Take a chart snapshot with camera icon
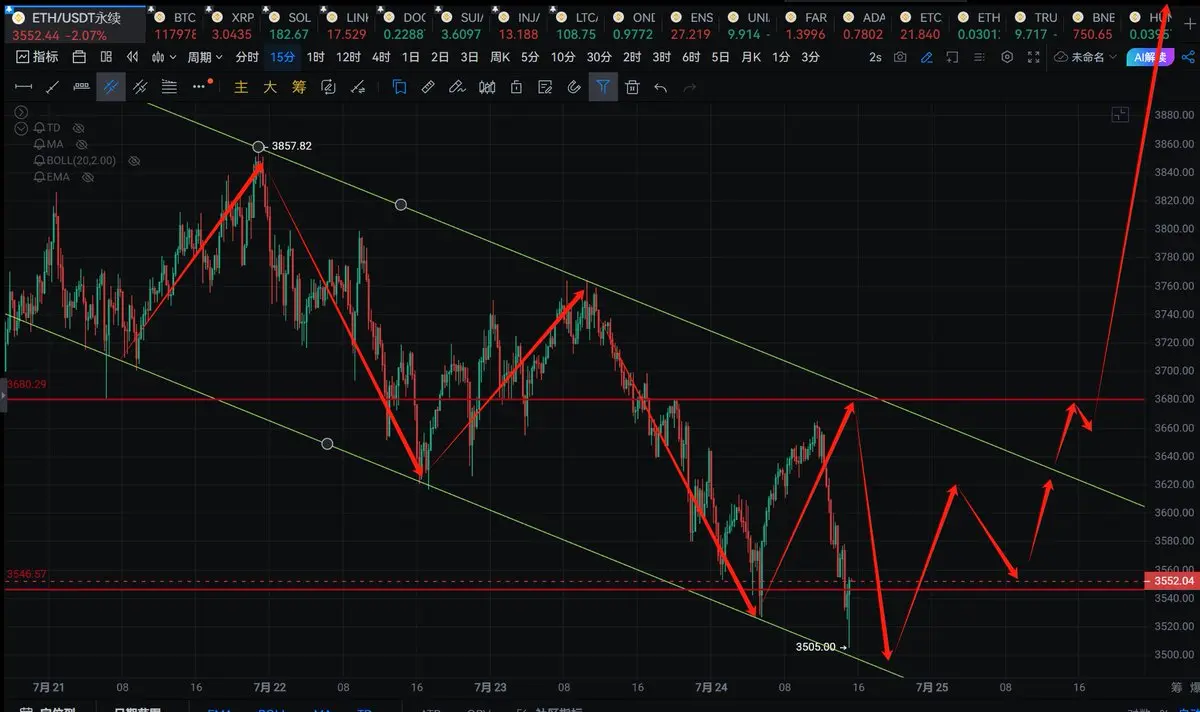The image size is (1200, 712). [901, 57]
